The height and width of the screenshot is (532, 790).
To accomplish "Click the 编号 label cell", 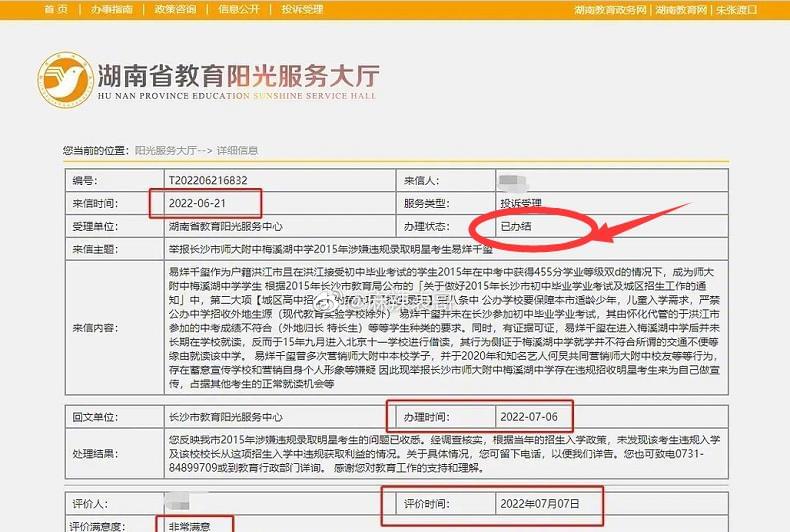I will pos(114,180).
